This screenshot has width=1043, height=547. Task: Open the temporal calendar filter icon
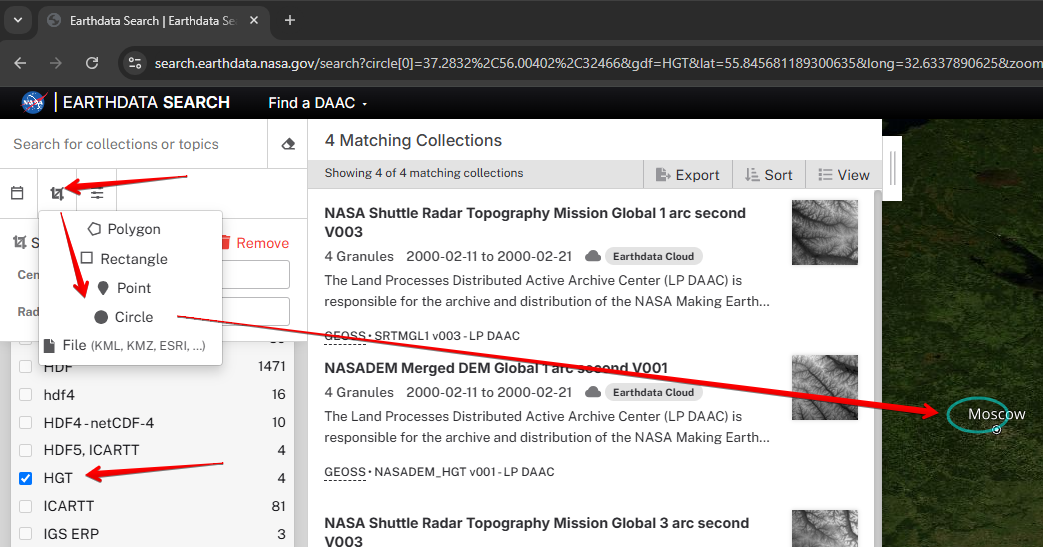17,193
